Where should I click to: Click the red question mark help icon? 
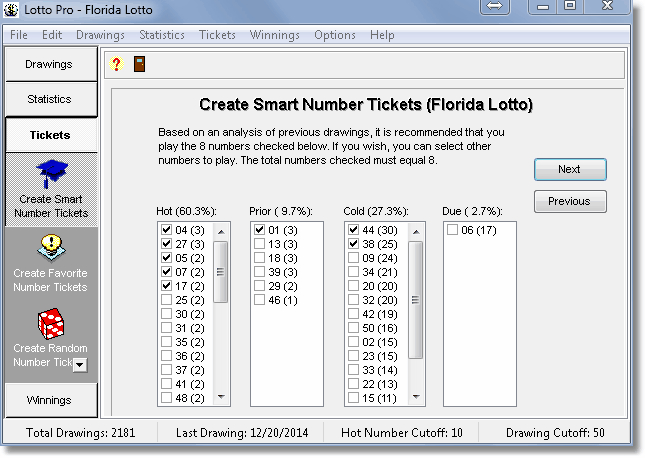(x=116, y=65)
